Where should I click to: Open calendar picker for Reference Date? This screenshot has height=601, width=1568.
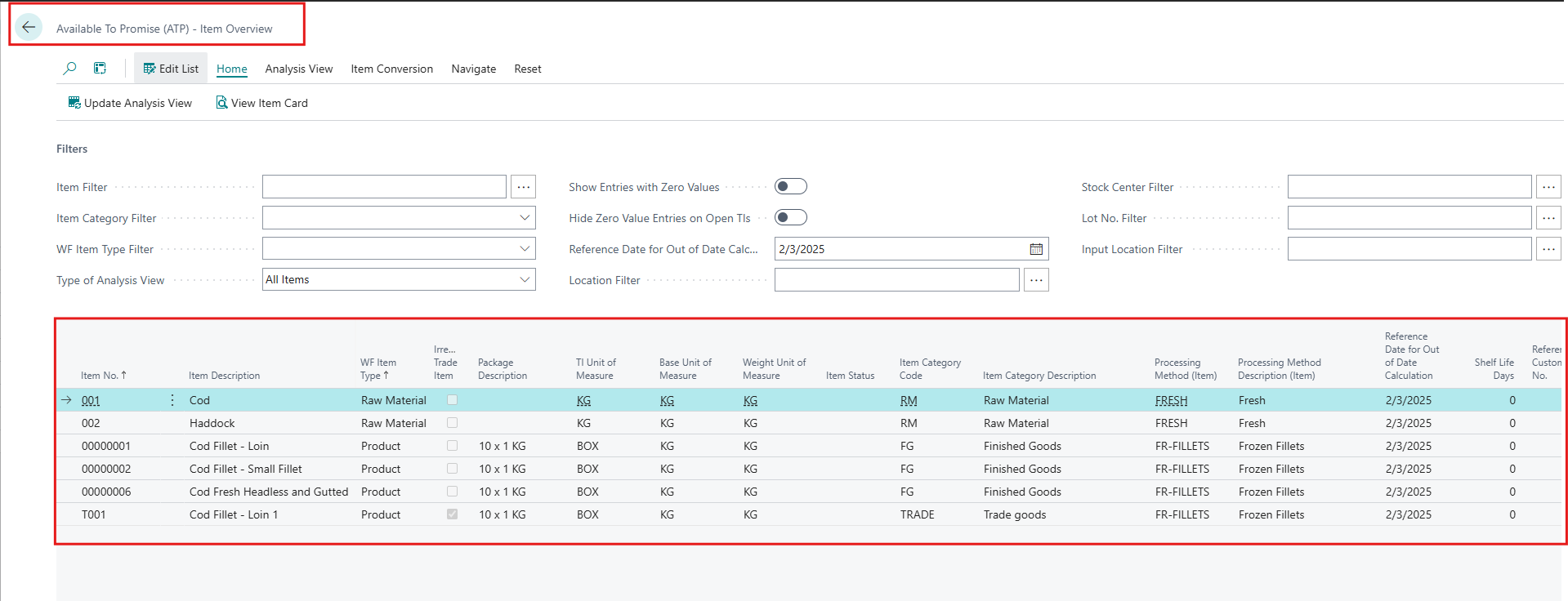(1035, 249)
